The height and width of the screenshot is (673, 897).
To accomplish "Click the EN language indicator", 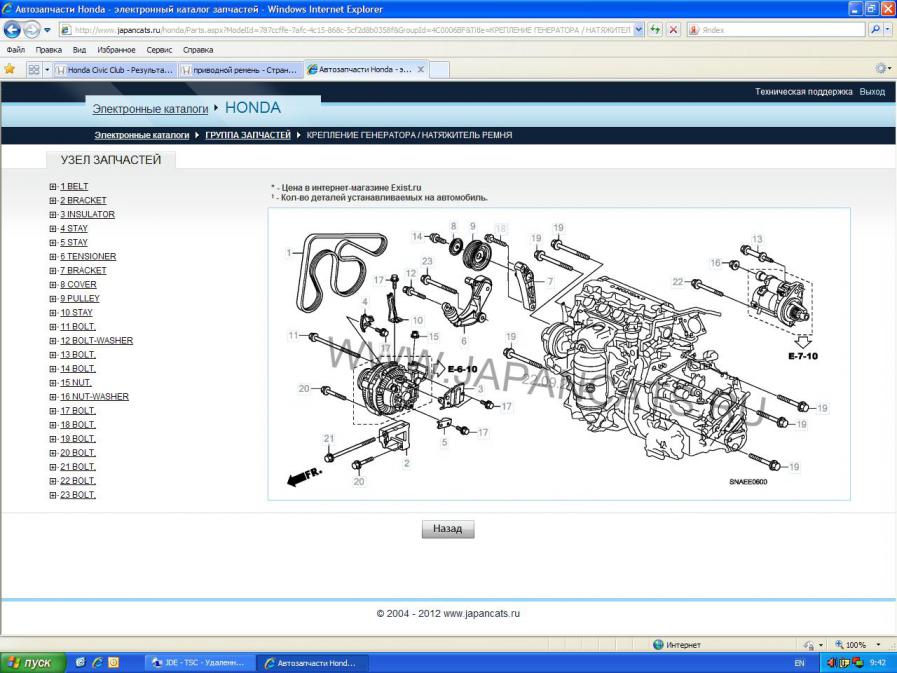I will click(x=799, y=663).
